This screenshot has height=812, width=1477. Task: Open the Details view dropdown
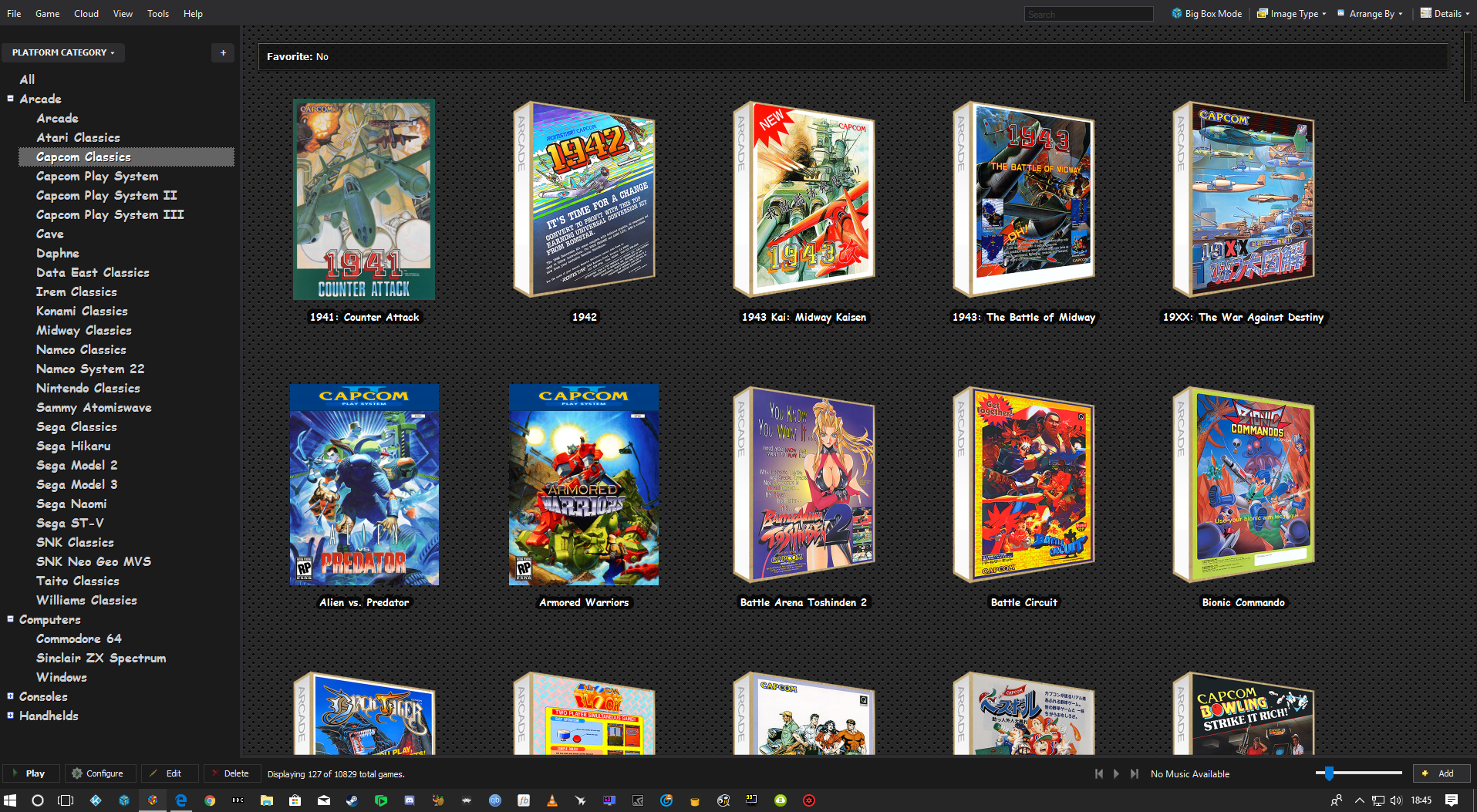pyautogui.click(x=1445, y=13)
